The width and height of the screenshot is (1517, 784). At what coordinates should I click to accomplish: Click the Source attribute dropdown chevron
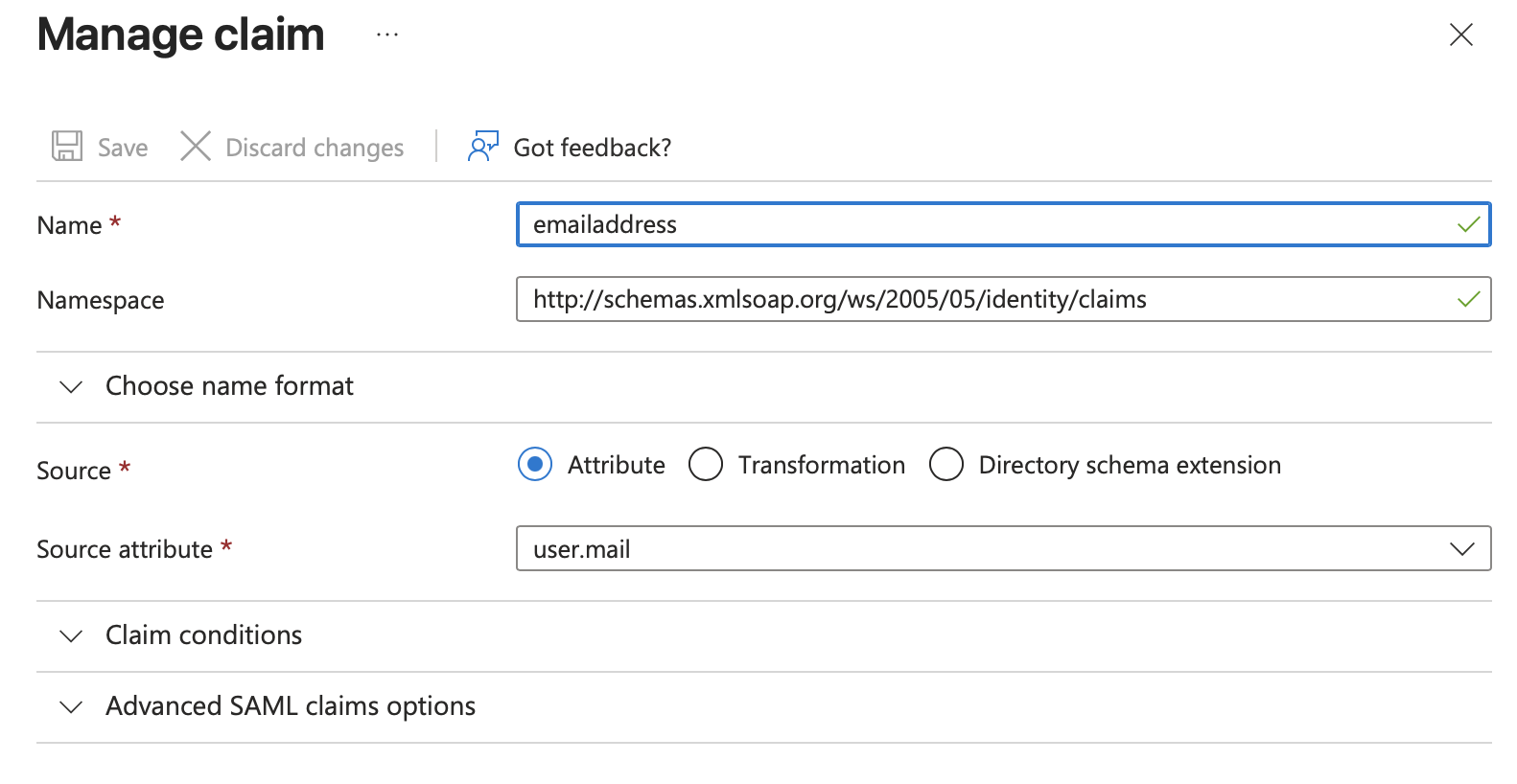pyautogui.click(x=1461, y=549)
